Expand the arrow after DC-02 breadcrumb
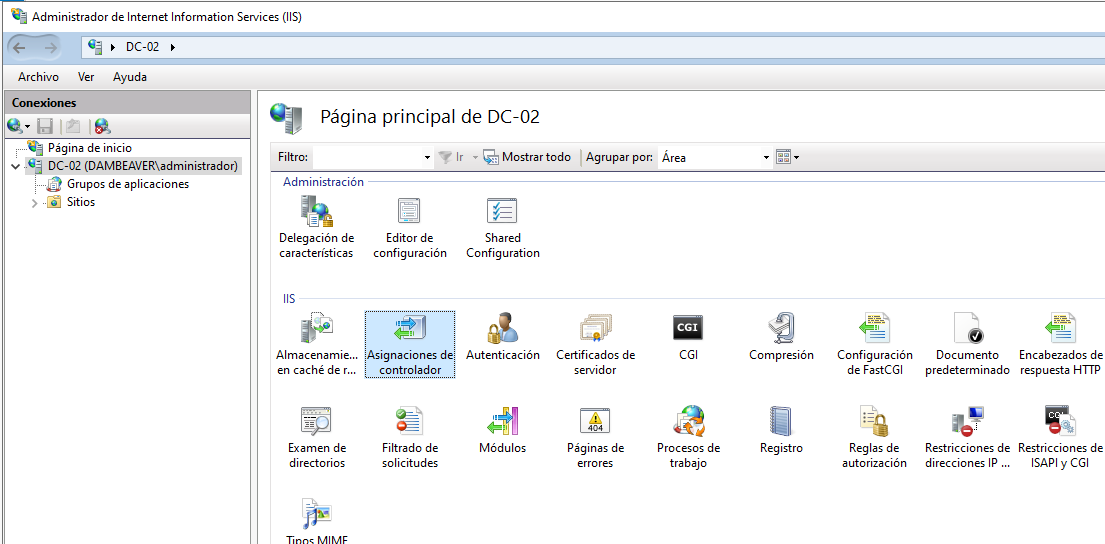This screenshot has width=1105, height=544. [x=173, y=47]
